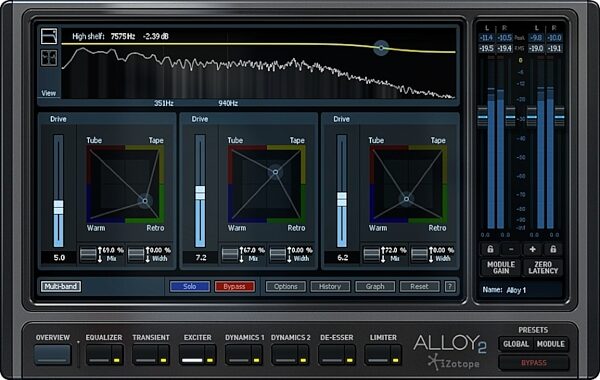Click the 7575Hz high shelf frequency readout
This screenshot has width=600, height=380.
(123, 36)
